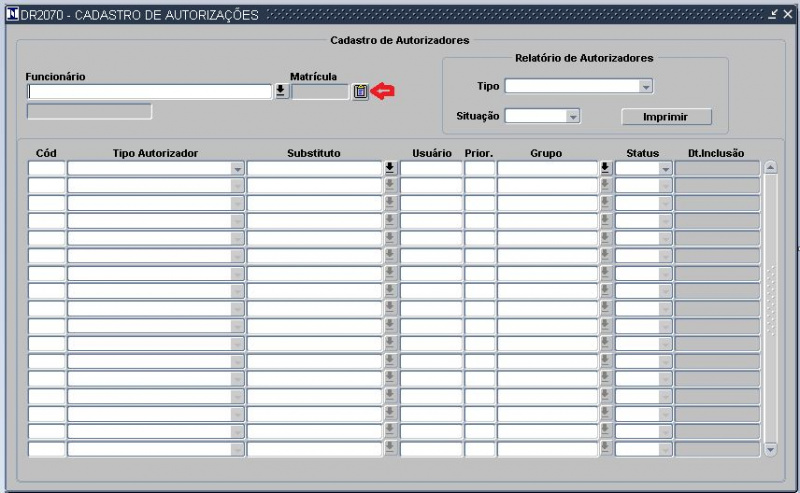800x493 pixels.
Task: Click the notepad icon beside Matrícula
Action: [360, 91]
